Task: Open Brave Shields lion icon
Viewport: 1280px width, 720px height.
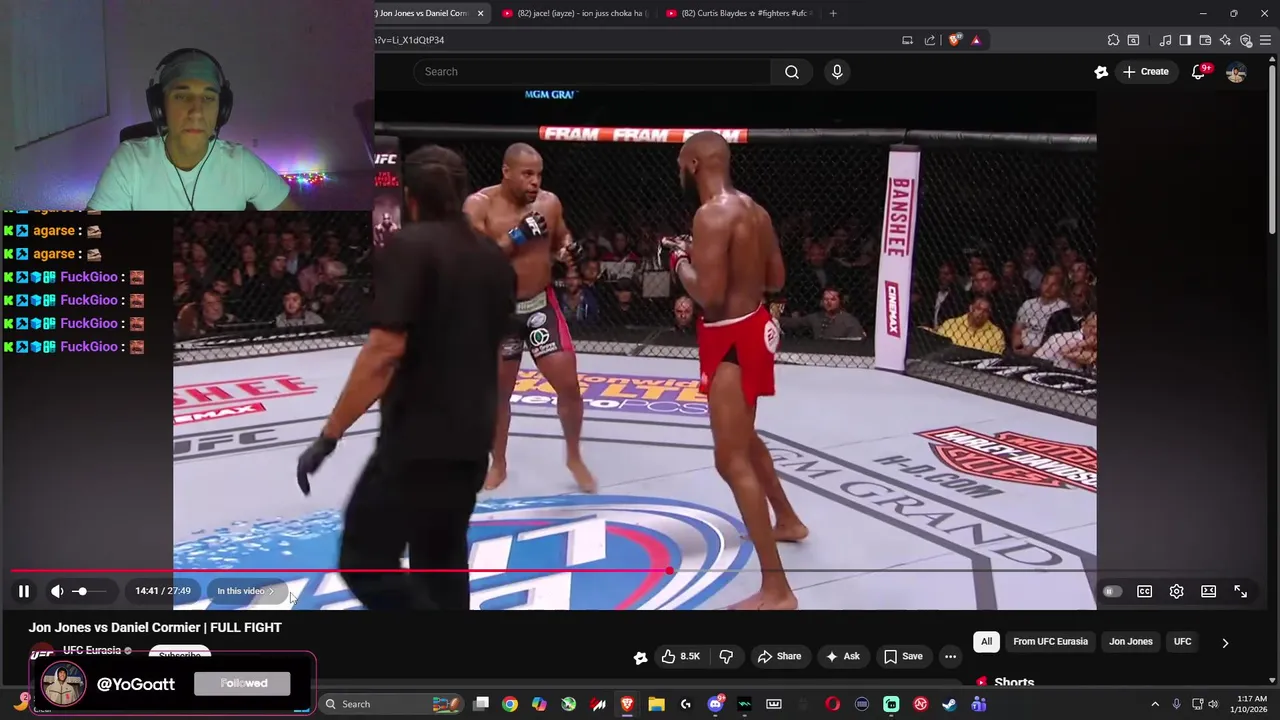Action: (x=954, y=40)
